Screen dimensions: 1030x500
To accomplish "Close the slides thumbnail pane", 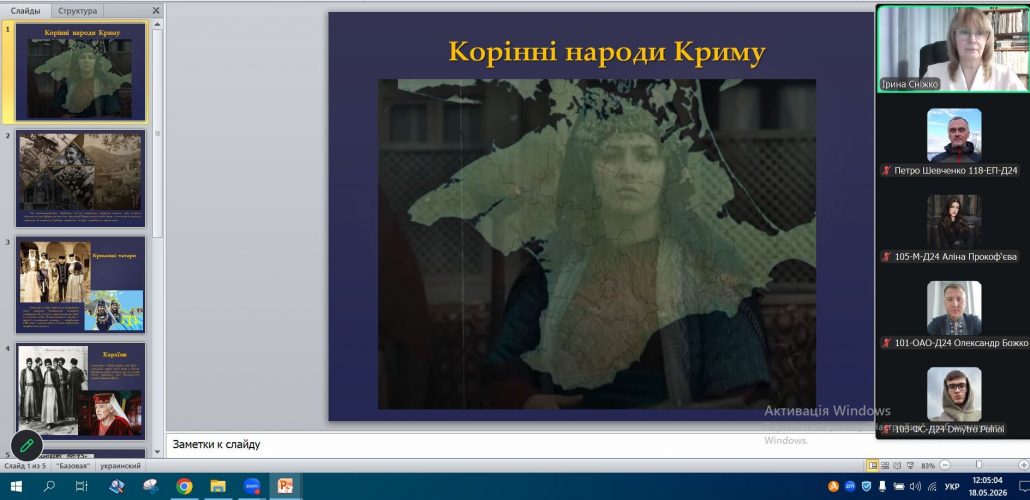I will point(156,11).
